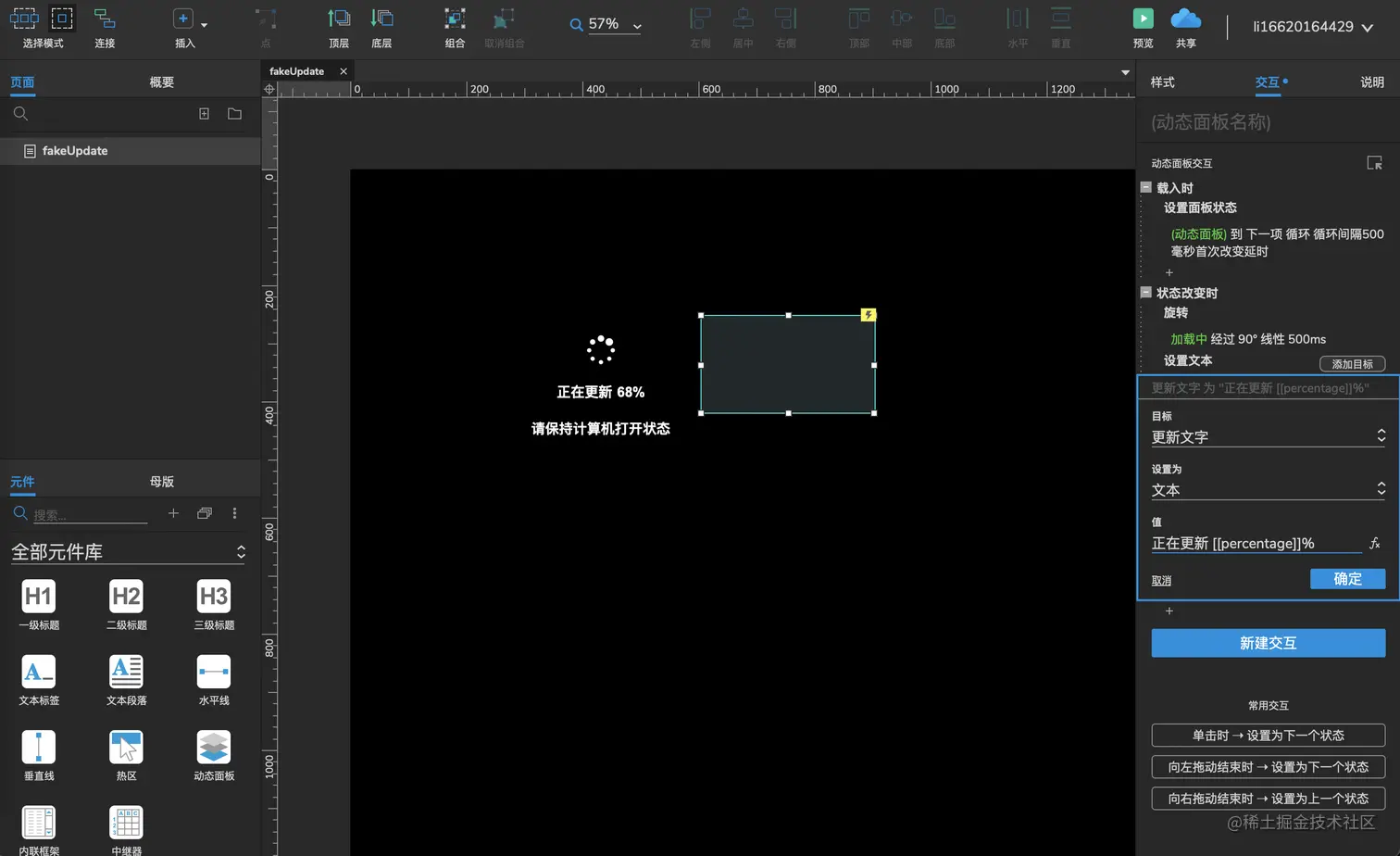Viewport: 1400px width, 856px height.
Task: Open widget library more options menu
Action: click(234, 513)
